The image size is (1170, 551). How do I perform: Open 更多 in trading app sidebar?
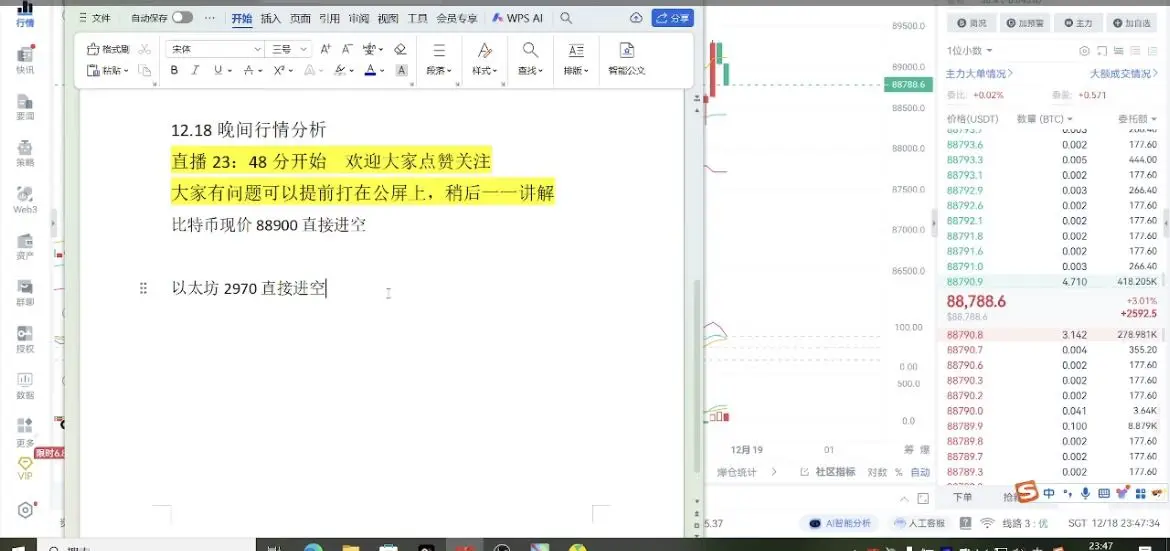25,433
